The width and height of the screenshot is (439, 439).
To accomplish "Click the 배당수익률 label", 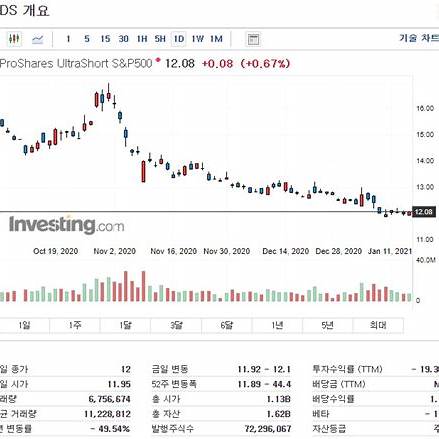I will click(x=333, y=399).
